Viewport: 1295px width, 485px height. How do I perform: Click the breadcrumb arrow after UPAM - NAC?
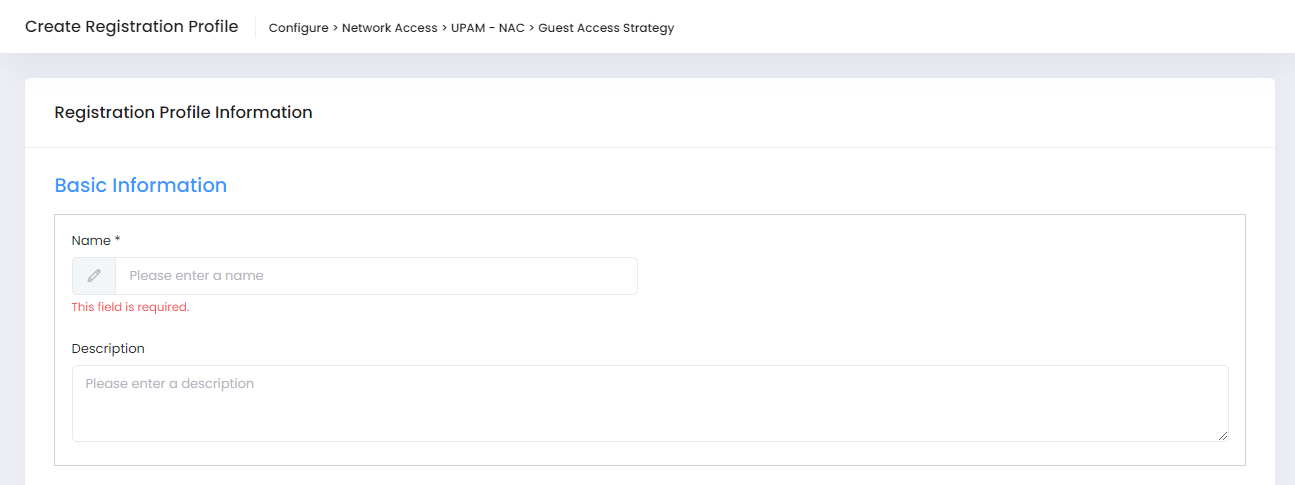coord(531,28)
